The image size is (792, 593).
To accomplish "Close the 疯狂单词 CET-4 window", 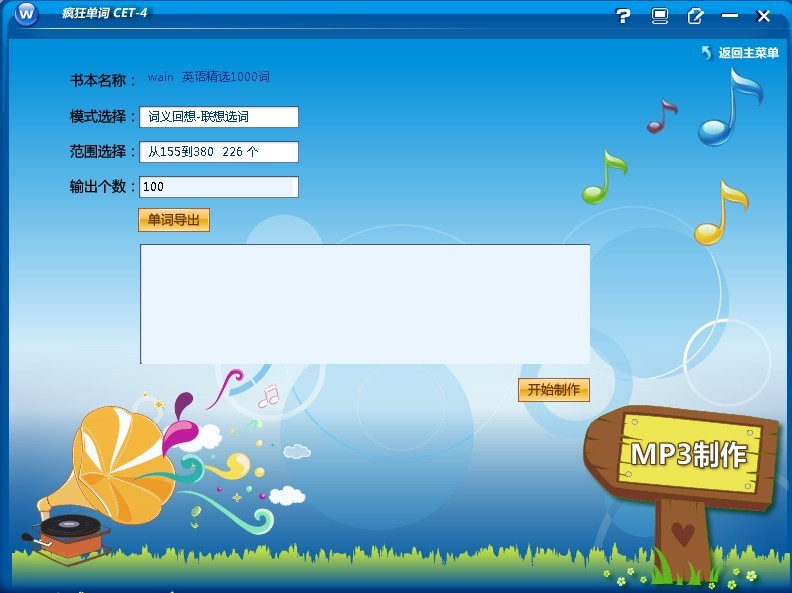I will coord(763,16).
